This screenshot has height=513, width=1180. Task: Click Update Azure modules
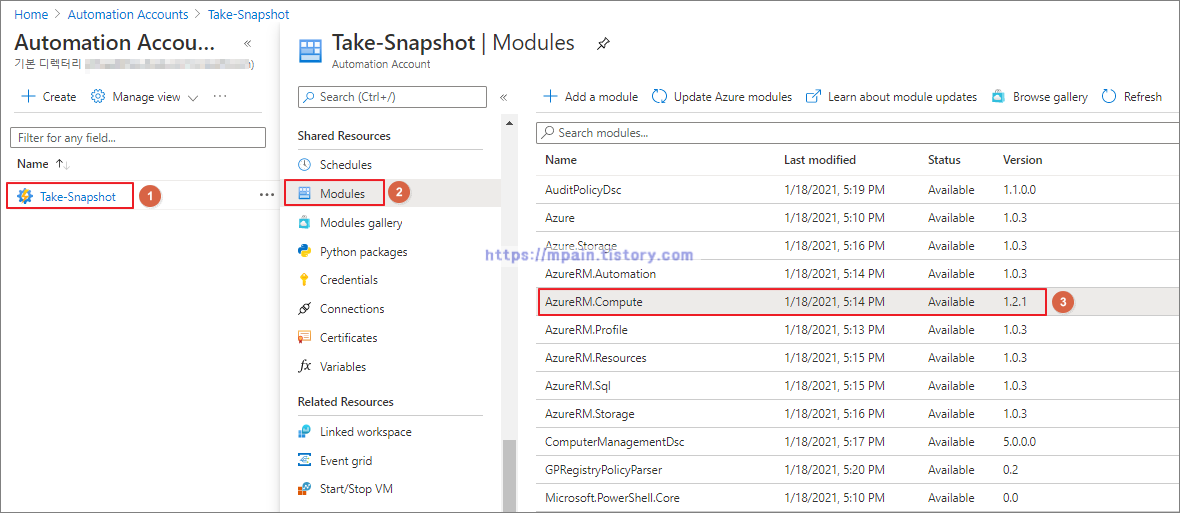coord(722,96)
